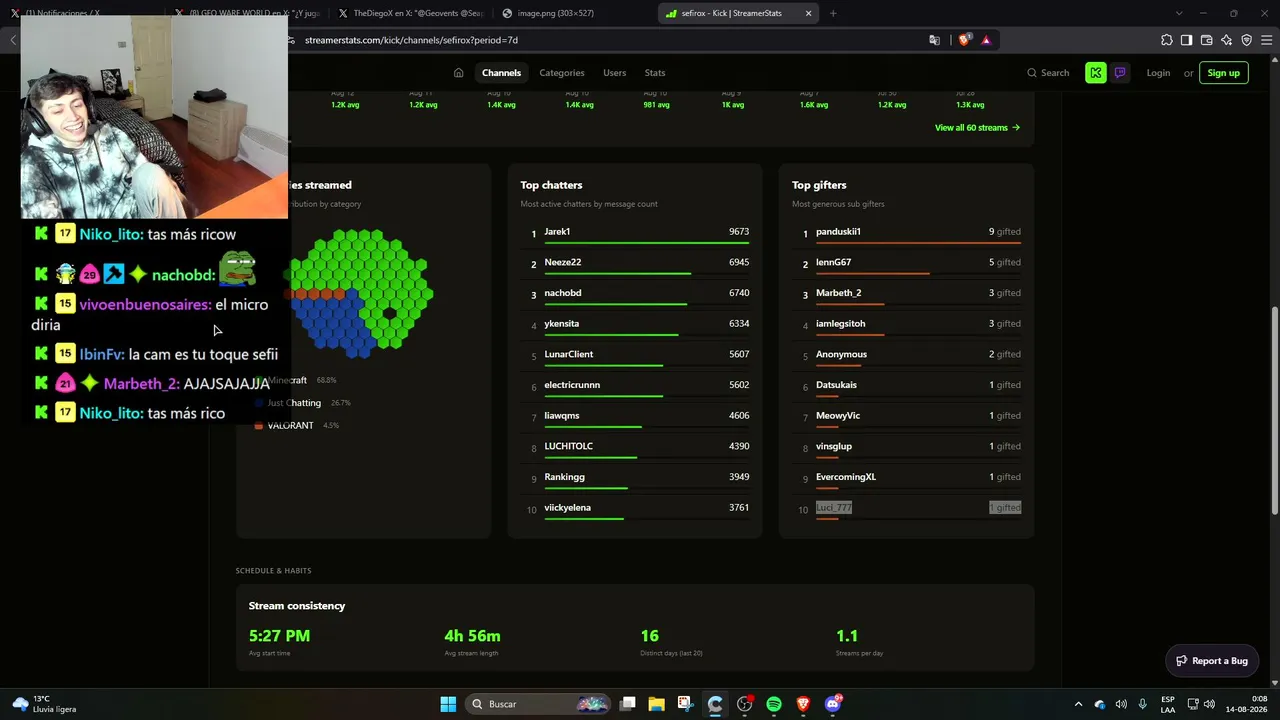Open the Categories nav item
The height and width of the screenshot is (720, 1280).
pyautogui.click(x=562, y=73)
